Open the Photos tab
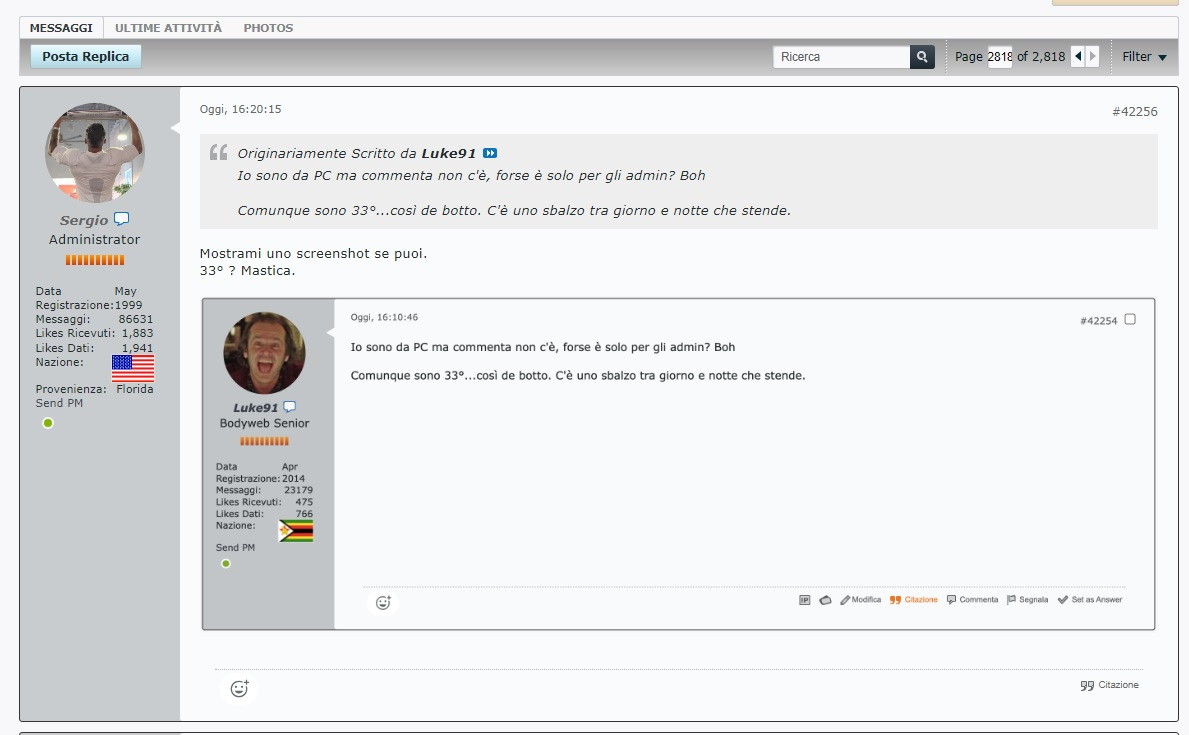This screenshot has height=735, width=1189. tap(268, 28)
